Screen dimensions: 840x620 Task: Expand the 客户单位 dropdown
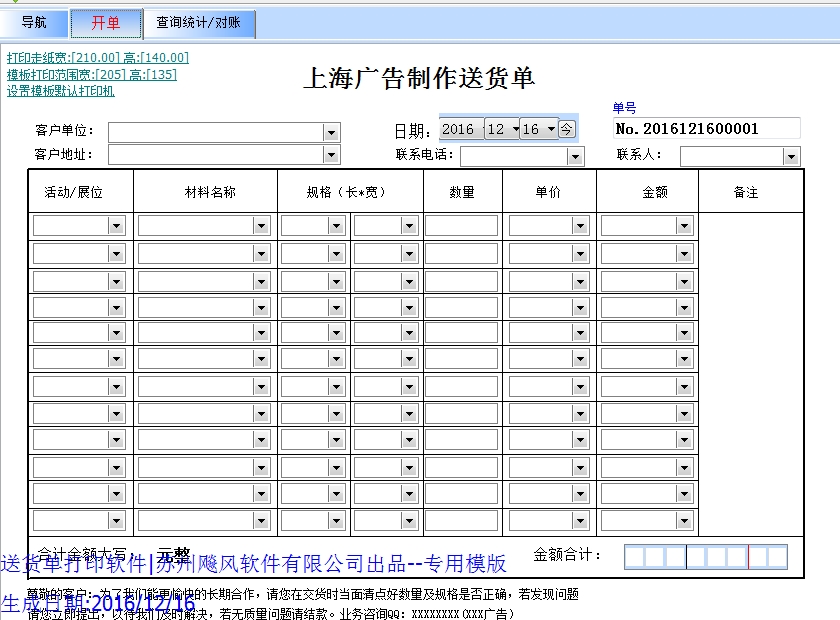[331, 132]
